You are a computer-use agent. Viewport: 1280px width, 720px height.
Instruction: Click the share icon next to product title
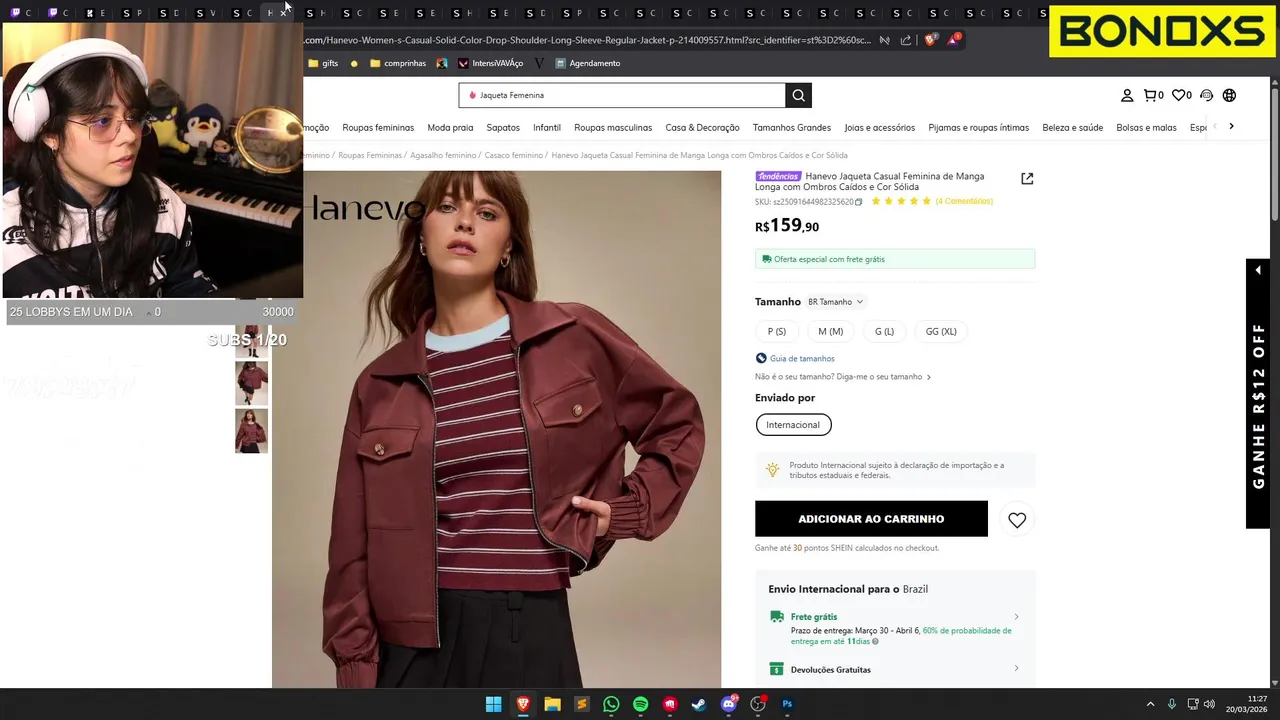1027,178
